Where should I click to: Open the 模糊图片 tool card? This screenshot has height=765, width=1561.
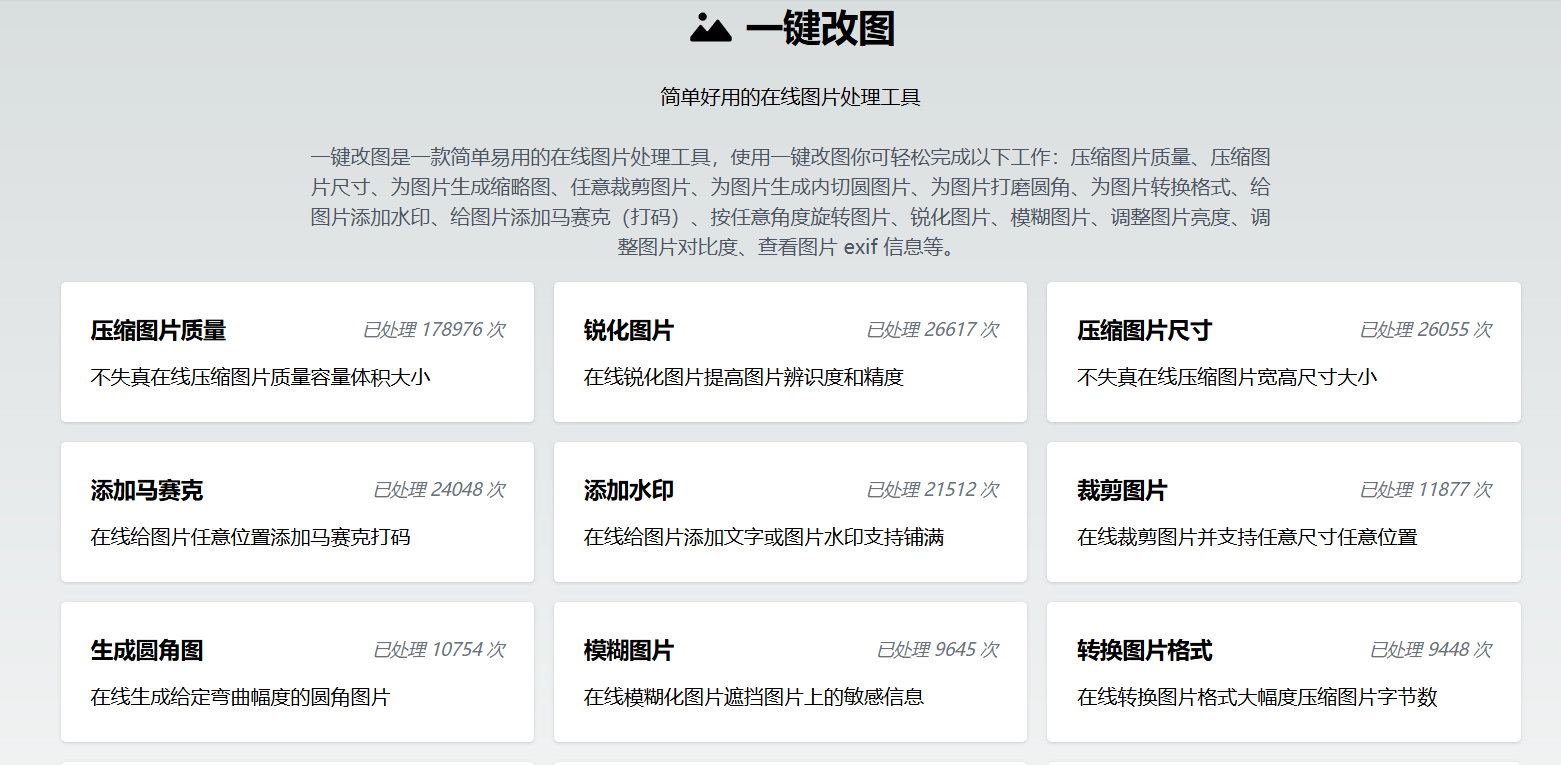coord(790,672)
